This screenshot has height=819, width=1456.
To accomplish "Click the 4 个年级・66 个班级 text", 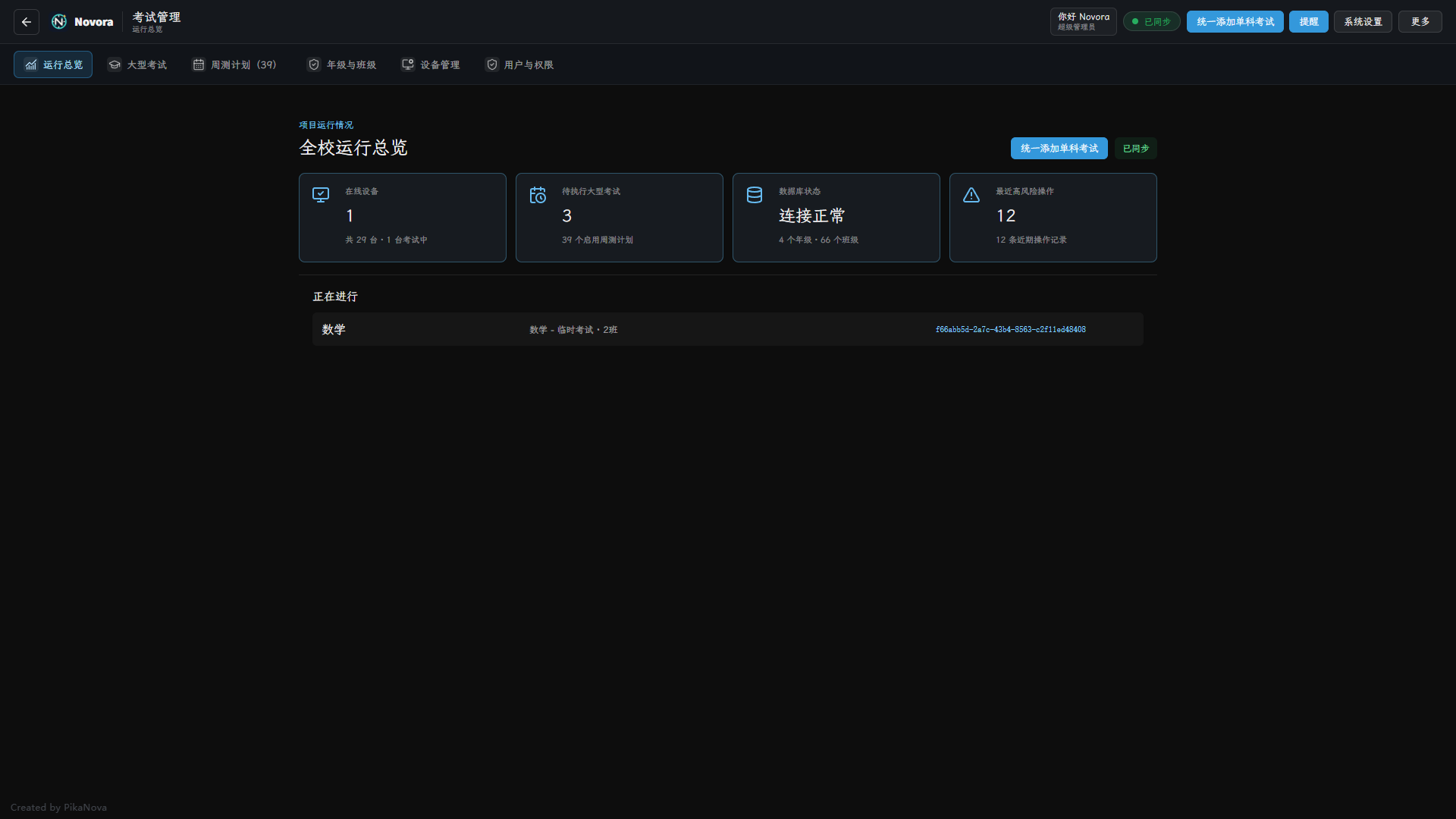I will pos(818,240).
